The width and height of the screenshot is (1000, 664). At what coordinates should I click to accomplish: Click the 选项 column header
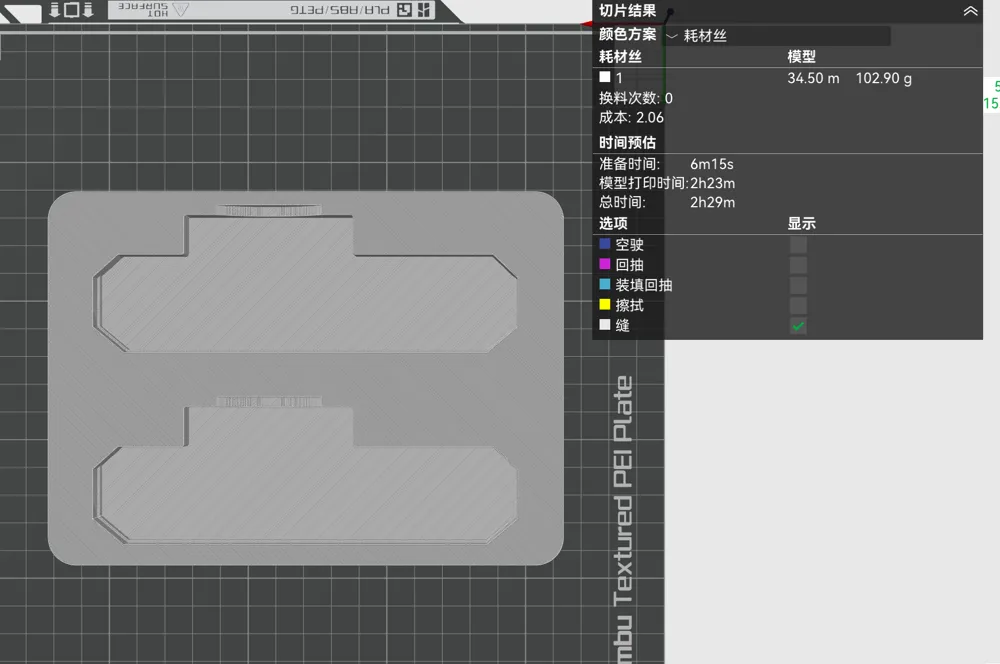(613, 224)
